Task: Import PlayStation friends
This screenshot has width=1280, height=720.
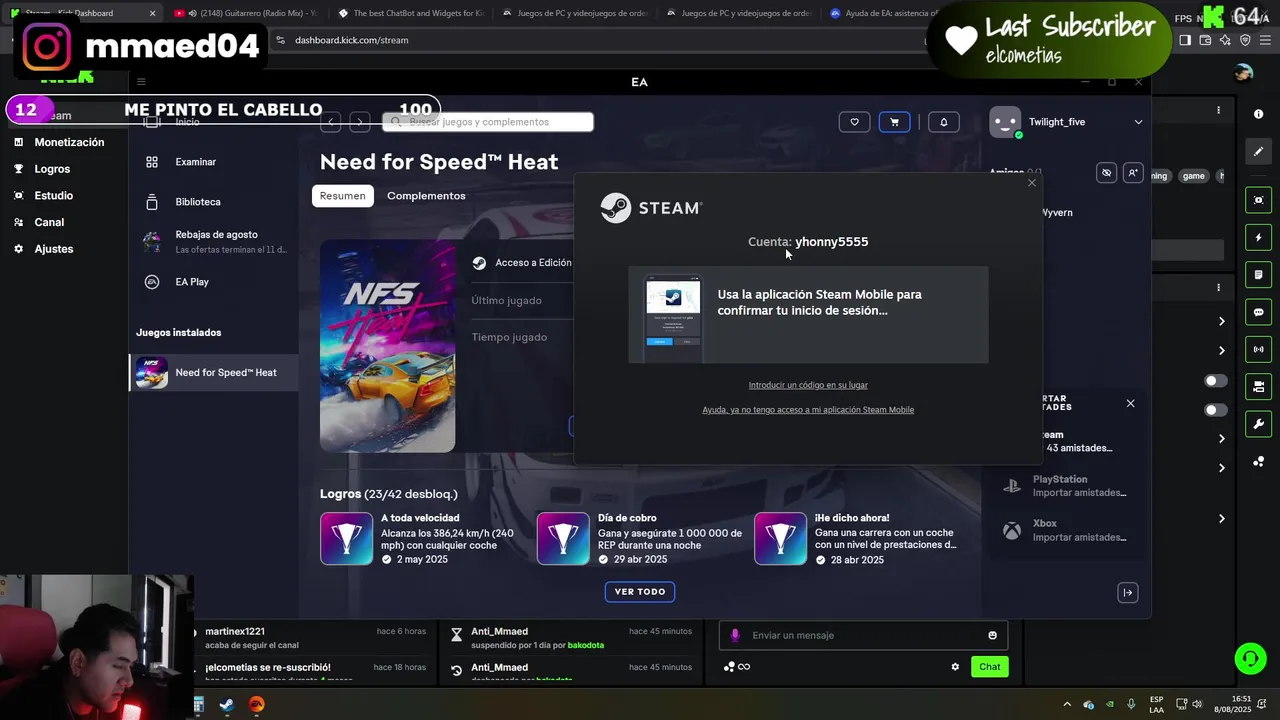Action: (x=1066, y=486)
